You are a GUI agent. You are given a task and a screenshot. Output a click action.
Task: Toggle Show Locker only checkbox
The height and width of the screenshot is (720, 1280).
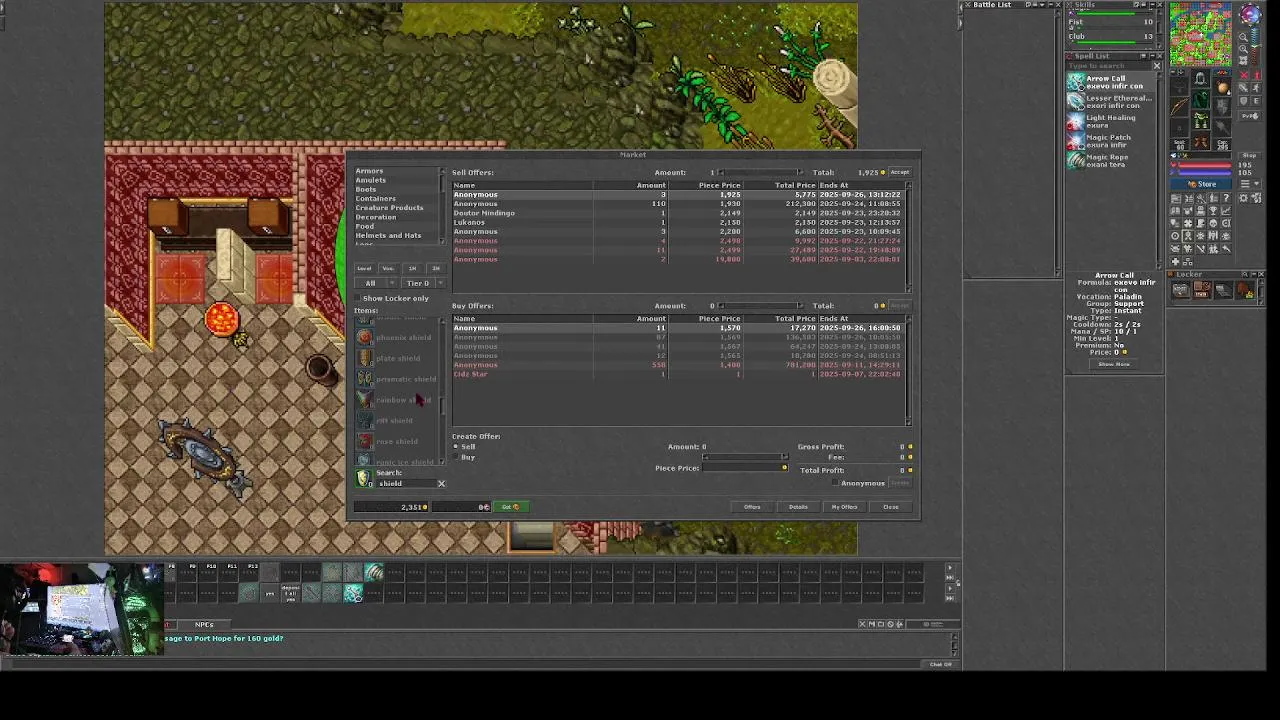pos(359,298)
